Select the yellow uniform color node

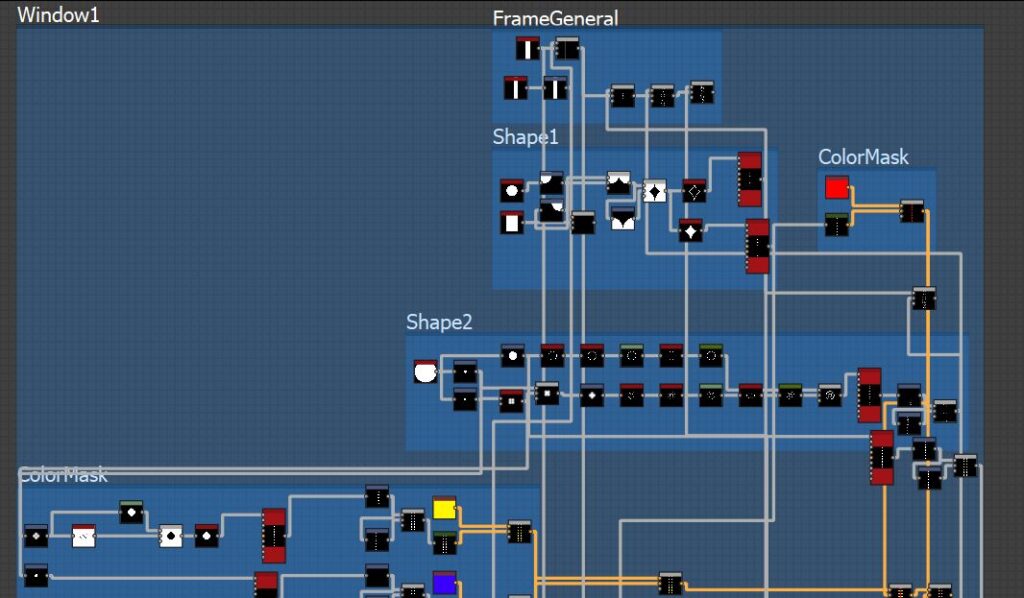(x=444, y=507)
